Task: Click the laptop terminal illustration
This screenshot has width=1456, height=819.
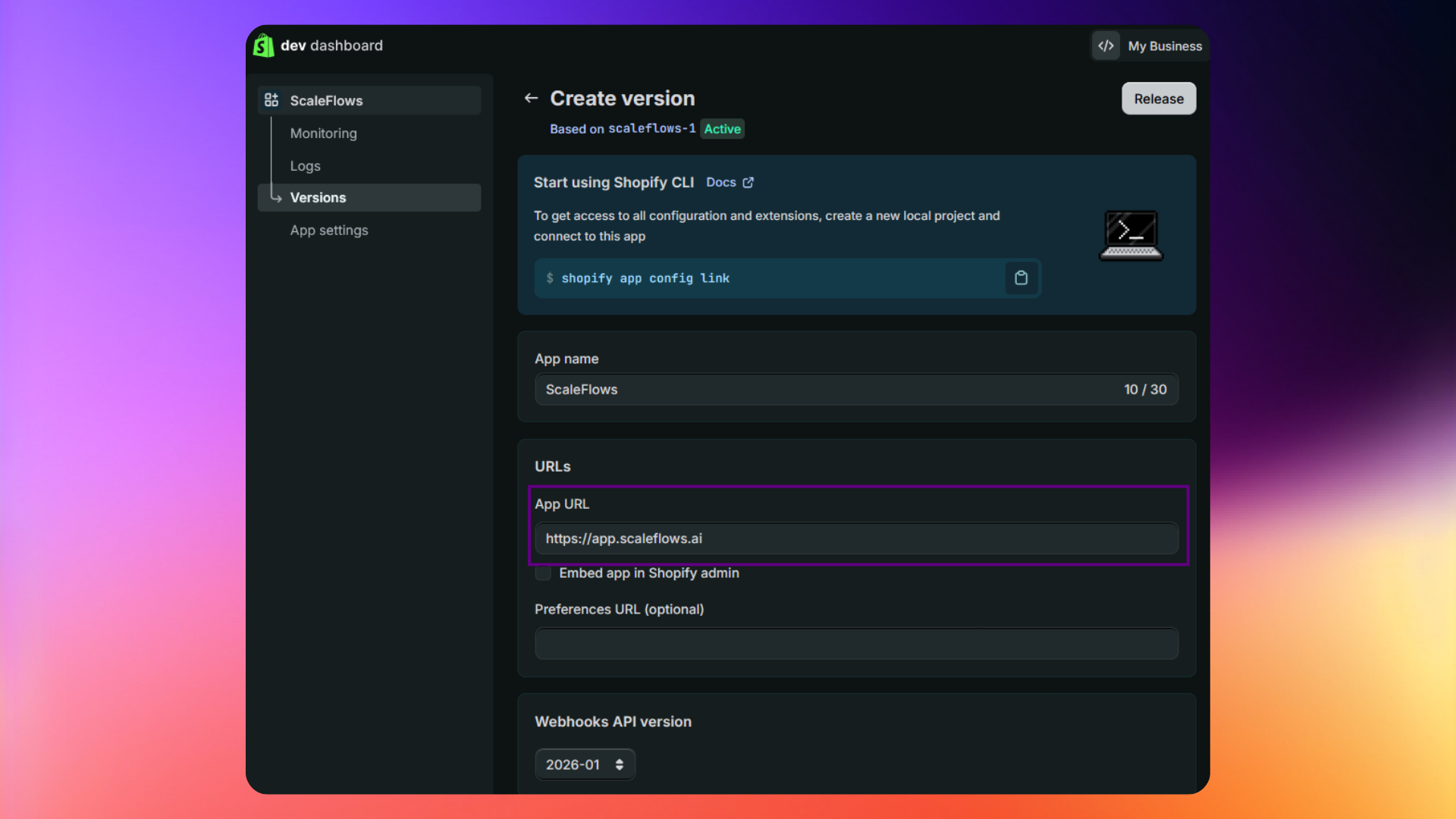Action: pos(1131,235)
